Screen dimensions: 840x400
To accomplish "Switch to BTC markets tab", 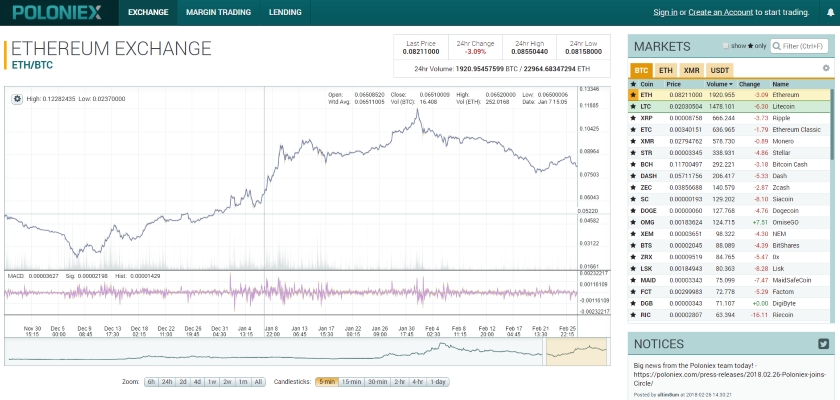I will pyautogui.click(x=641, y=70).
